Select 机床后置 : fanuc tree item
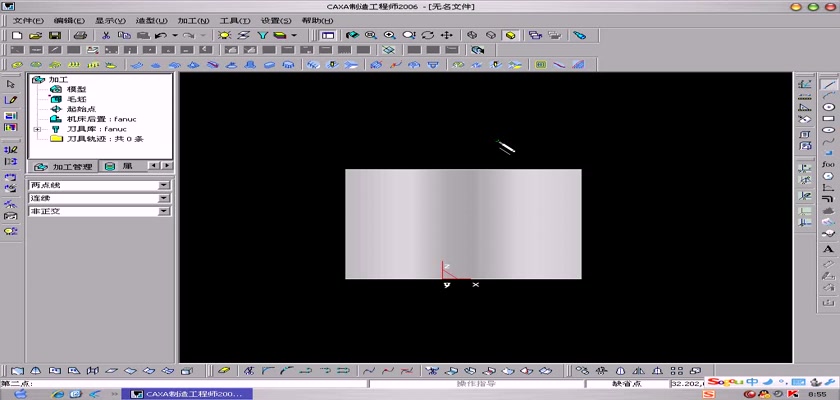The image size is (840, 400). (102, 119)
